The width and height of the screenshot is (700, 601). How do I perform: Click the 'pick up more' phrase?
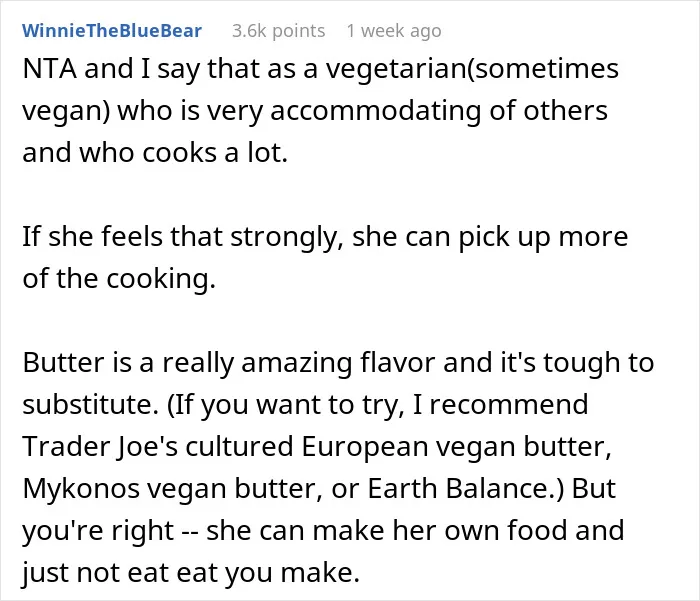pos(543,237)
